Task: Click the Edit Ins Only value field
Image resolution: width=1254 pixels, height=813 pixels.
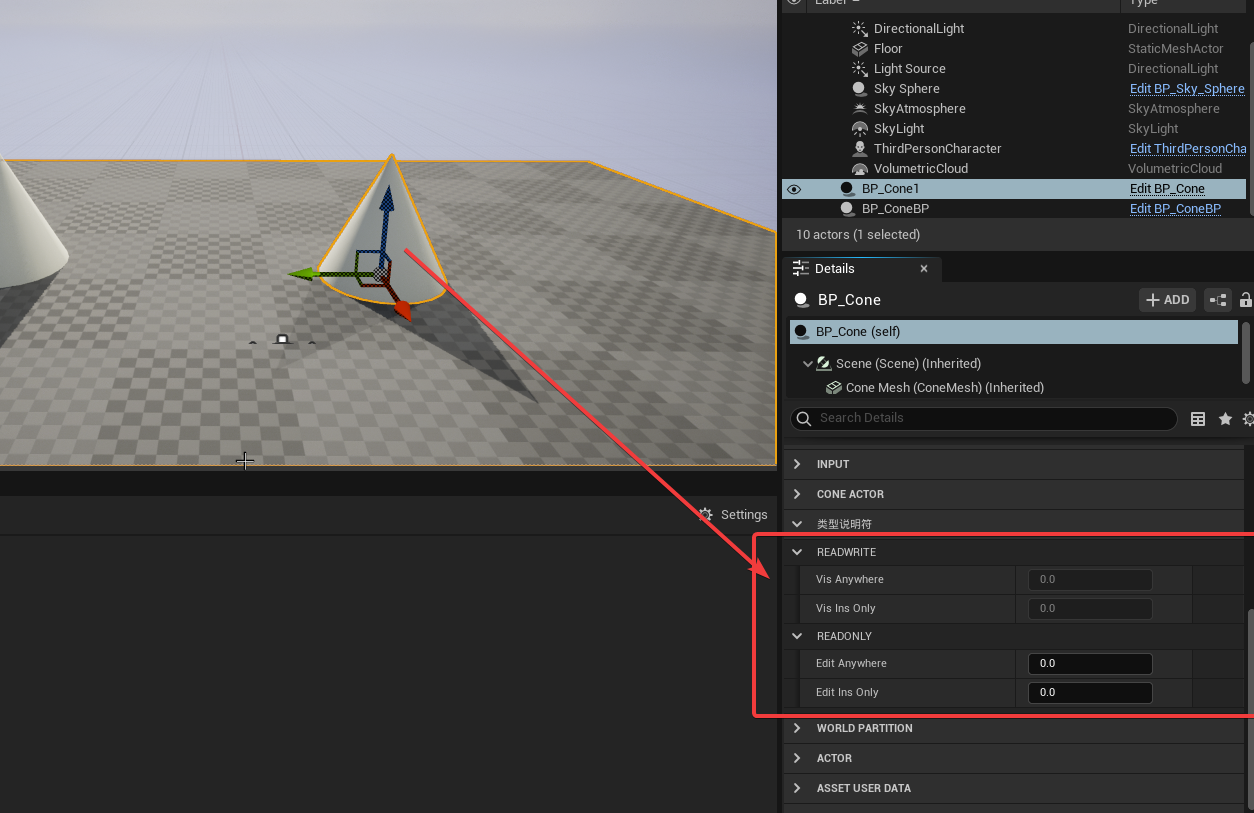Action: [1090, 693]
